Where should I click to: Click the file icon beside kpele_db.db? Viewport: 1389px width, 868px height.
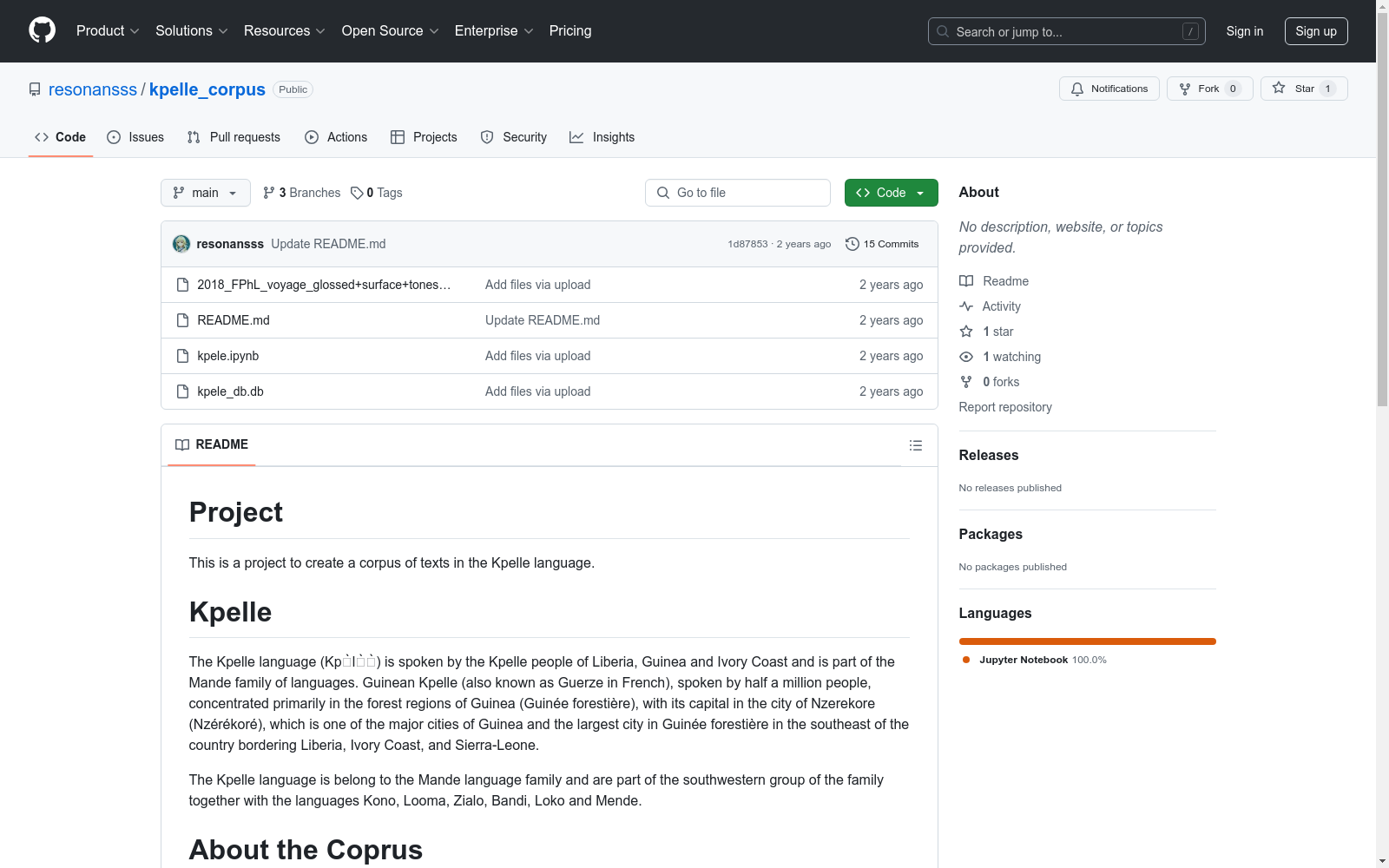click(x=182, y=391)
